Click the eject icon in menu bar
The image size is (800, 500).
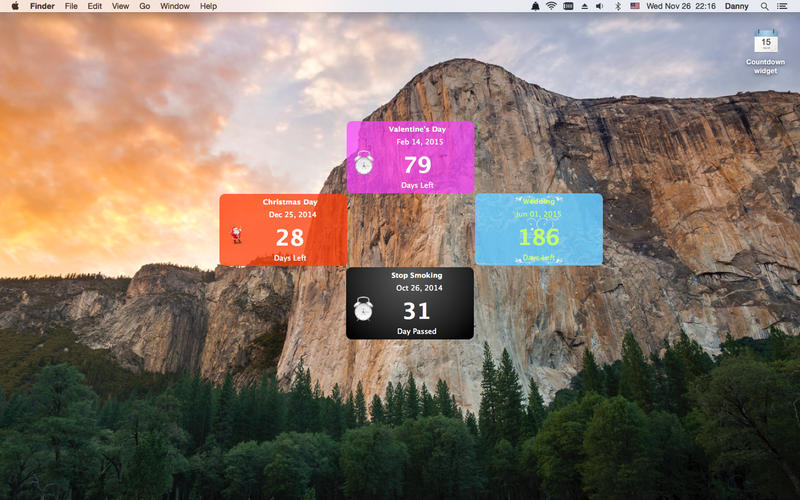(x=584, y=6)
